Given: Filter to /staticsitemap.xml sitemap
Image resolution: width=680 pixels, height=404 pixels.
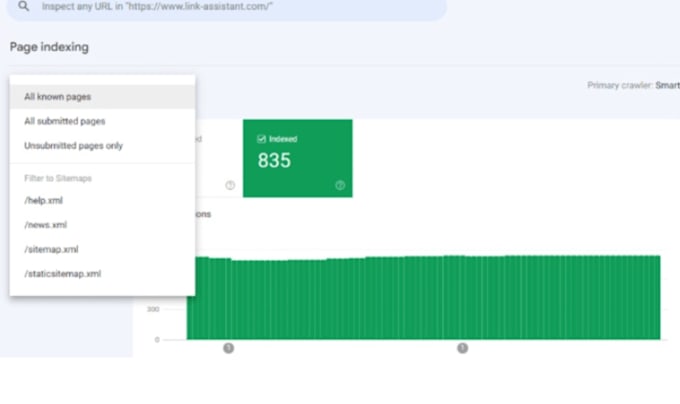Looking at the screenshot, I should [x=102, y=274].
